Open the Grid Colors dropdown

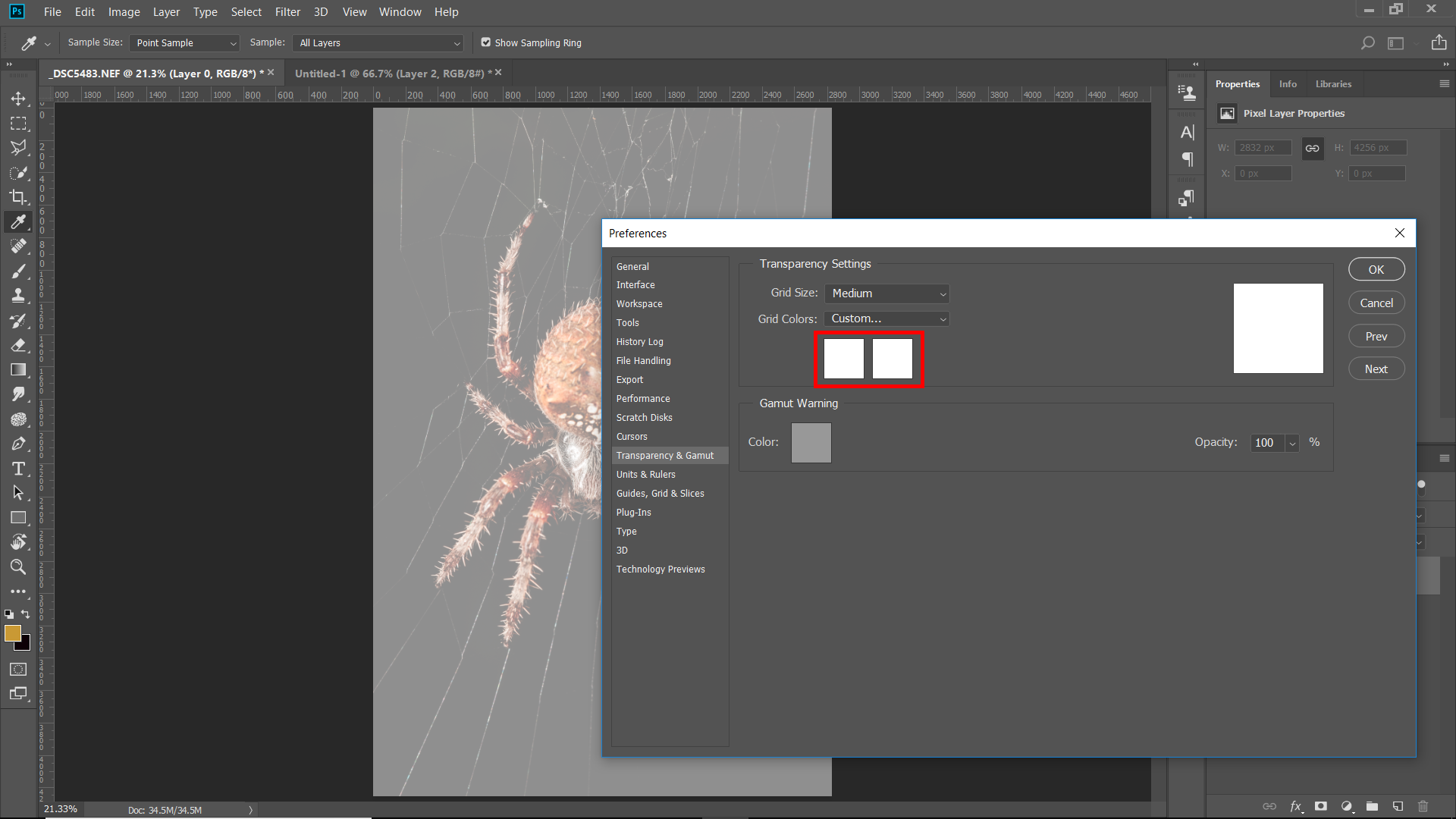coord(886,318)
